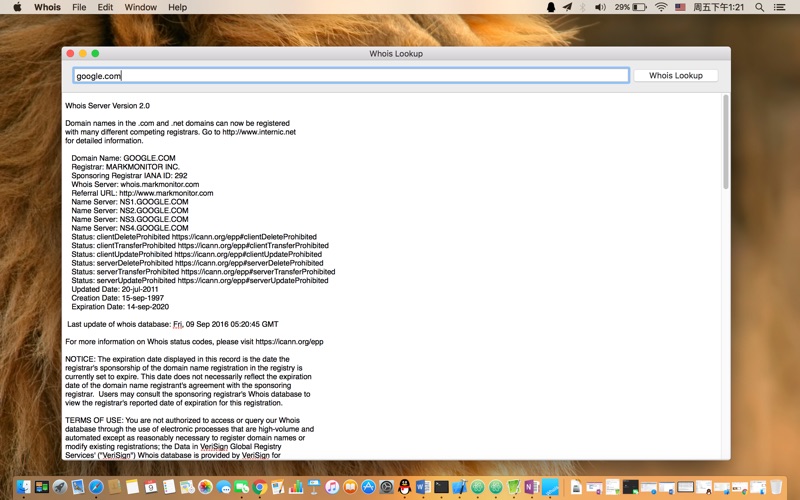Open Messages from the Dock
The image size is (800, 500).
[x=223, y=487]
